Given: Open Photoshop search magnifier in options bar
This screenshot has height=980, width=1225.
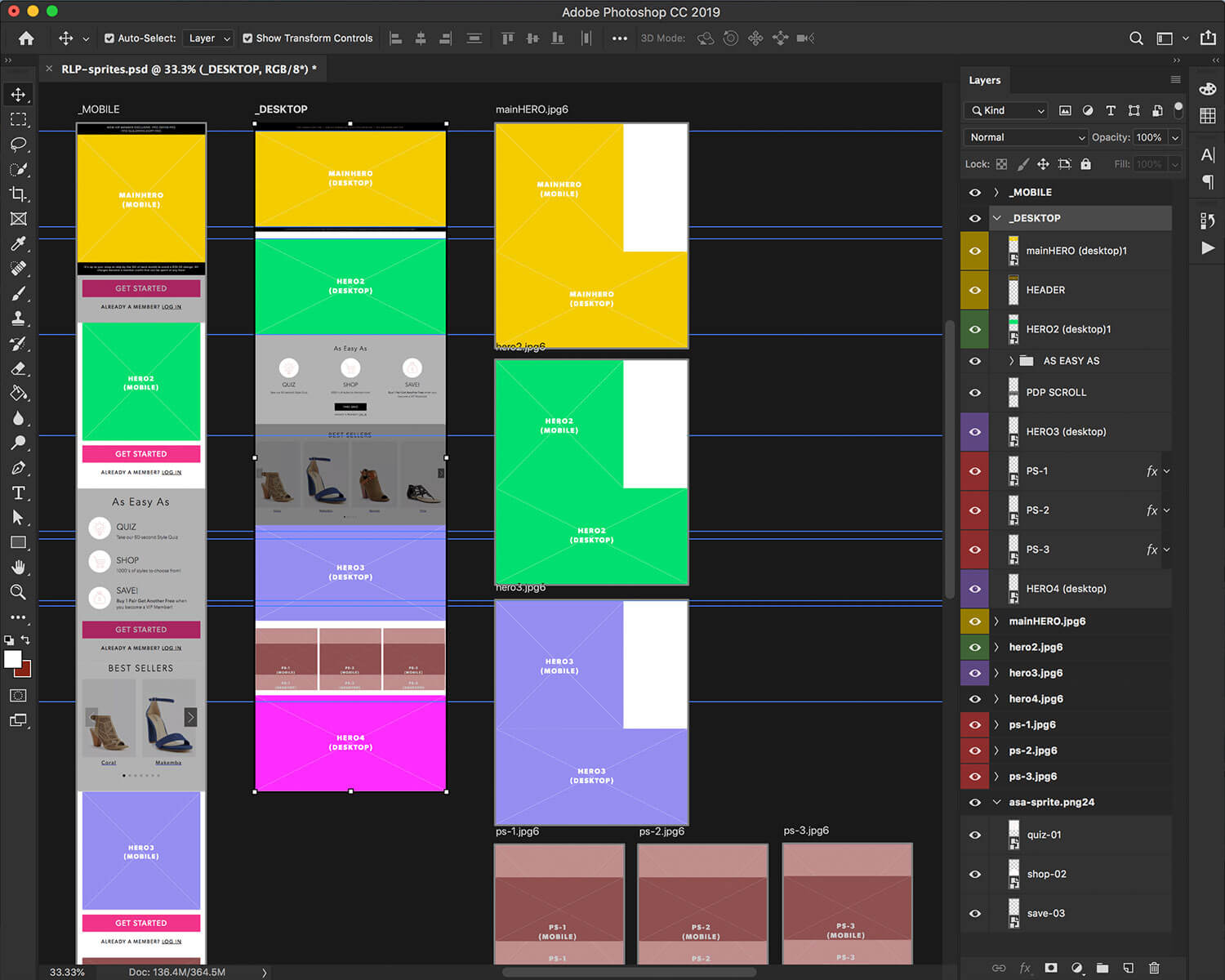Looking at the screenshot, I should point(1136,38).
